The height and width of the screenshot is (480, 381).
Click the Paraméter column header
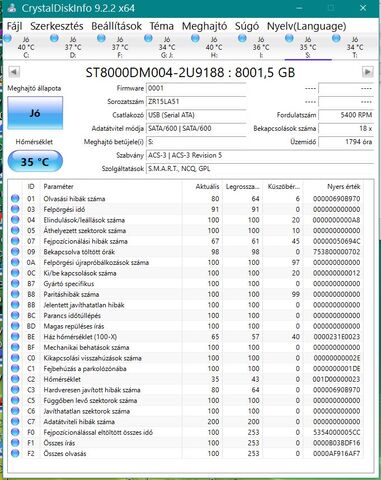click(112, 187)
